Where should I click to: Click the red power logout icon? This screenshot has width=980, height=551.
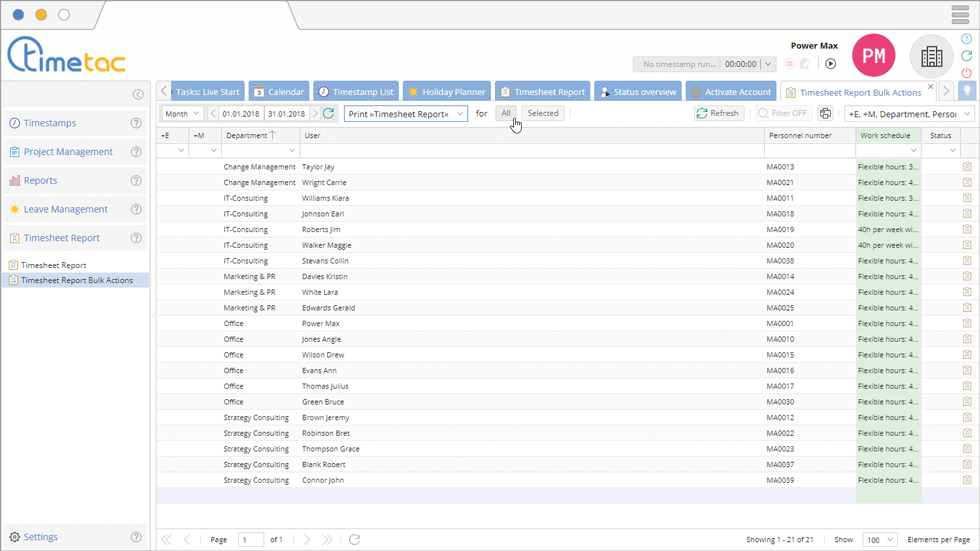point(966,73)
